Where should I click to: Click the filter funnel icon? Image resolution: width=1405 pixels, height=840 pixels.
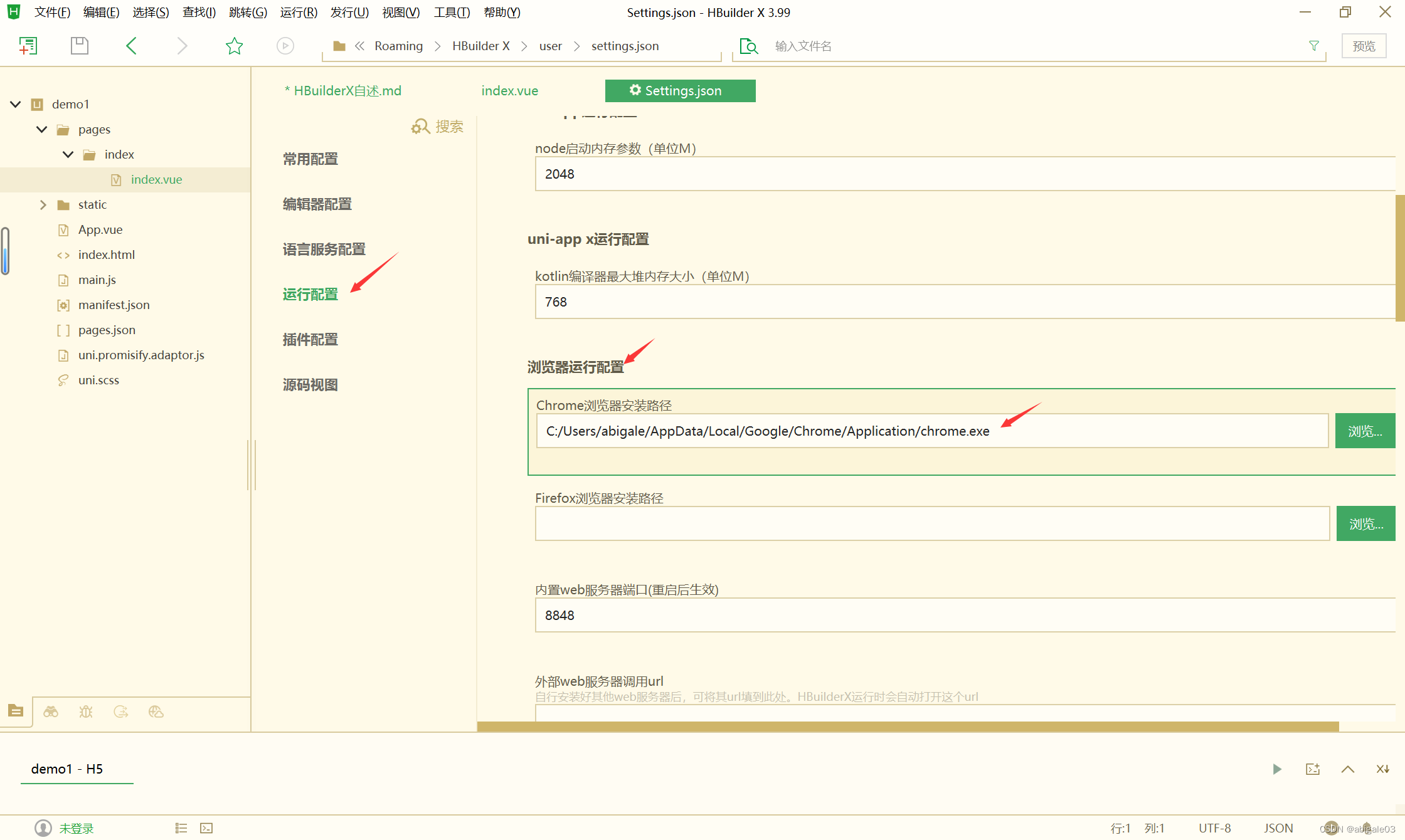(1314, 46)
